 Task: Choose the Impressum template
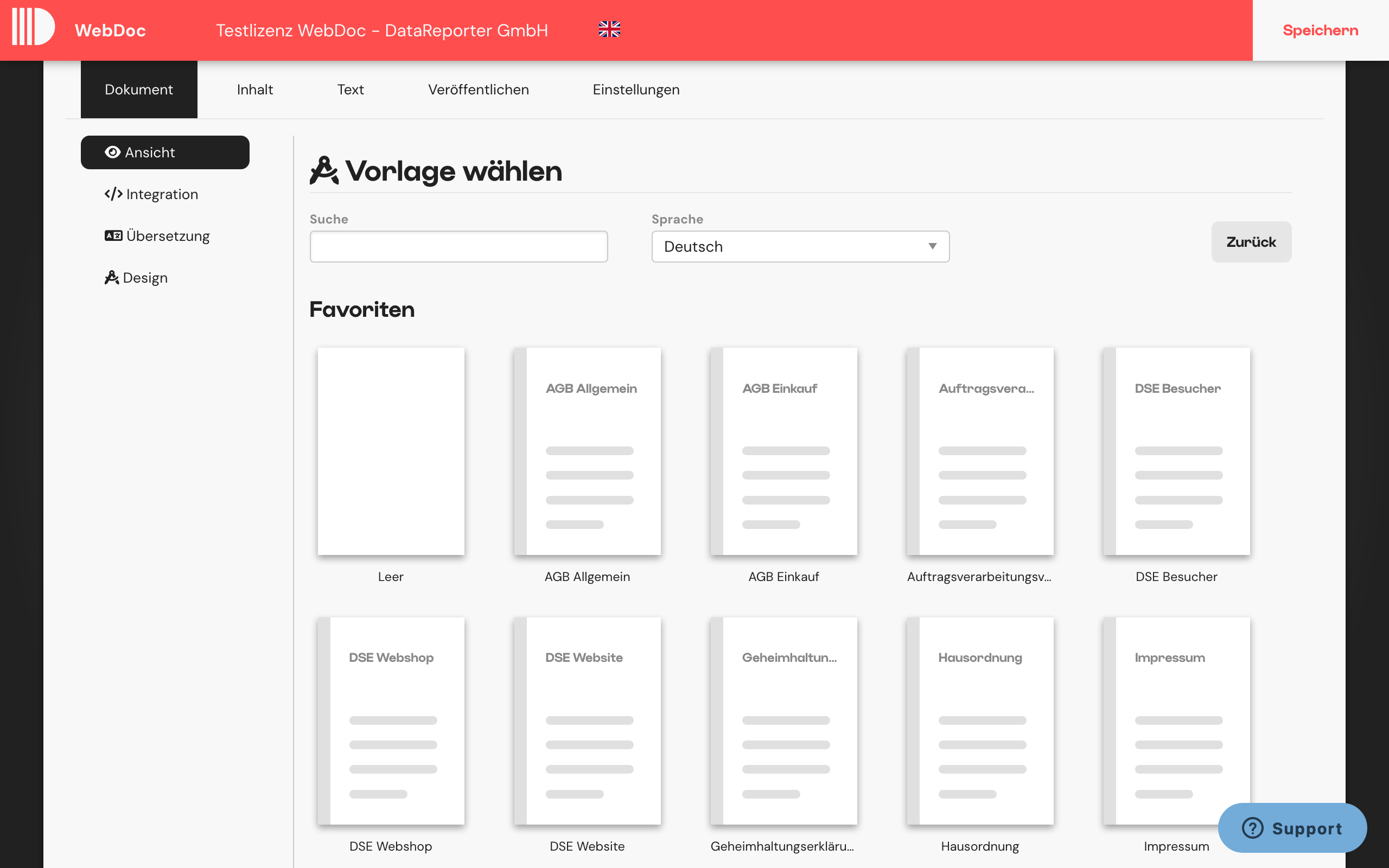[1176, 720]
